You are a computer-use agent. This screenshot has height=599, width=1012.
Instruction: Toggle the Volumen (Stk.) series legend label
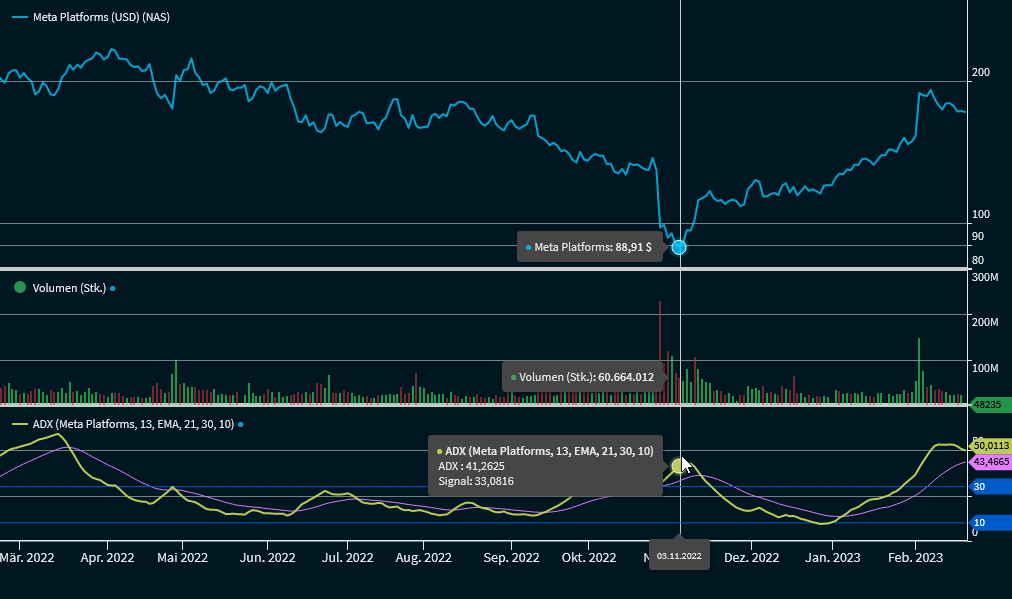coord(69,288)
